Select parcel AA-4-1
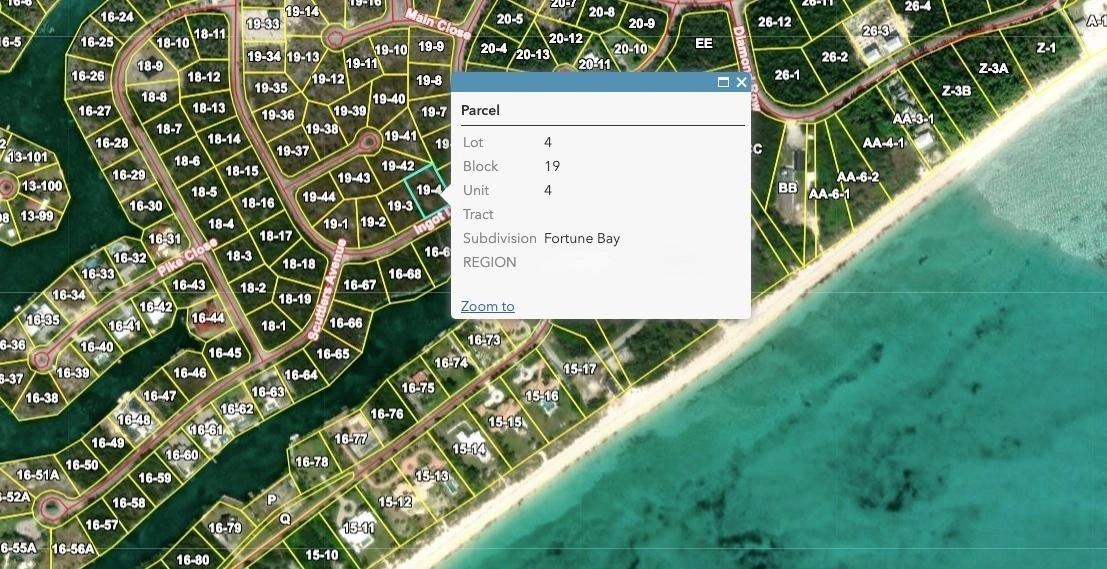 [883, 143]
